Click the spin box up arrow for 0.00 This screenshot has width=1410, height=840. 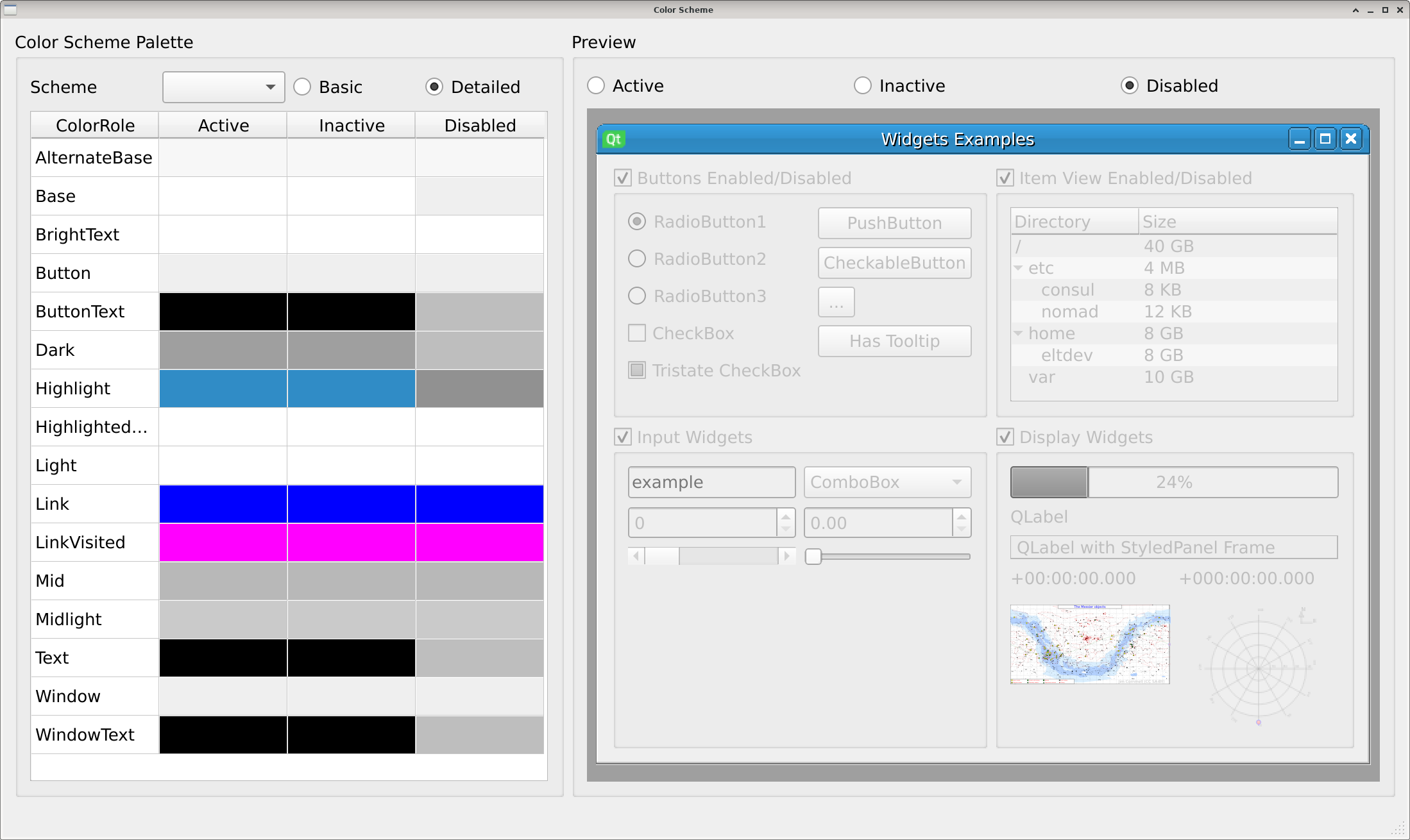(961, 516)
